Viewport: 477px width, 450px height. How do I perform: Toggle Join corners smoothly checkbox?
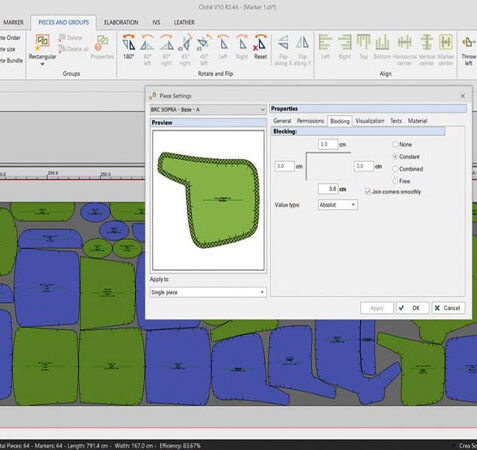pyautogui.click(x=368, y=192)
